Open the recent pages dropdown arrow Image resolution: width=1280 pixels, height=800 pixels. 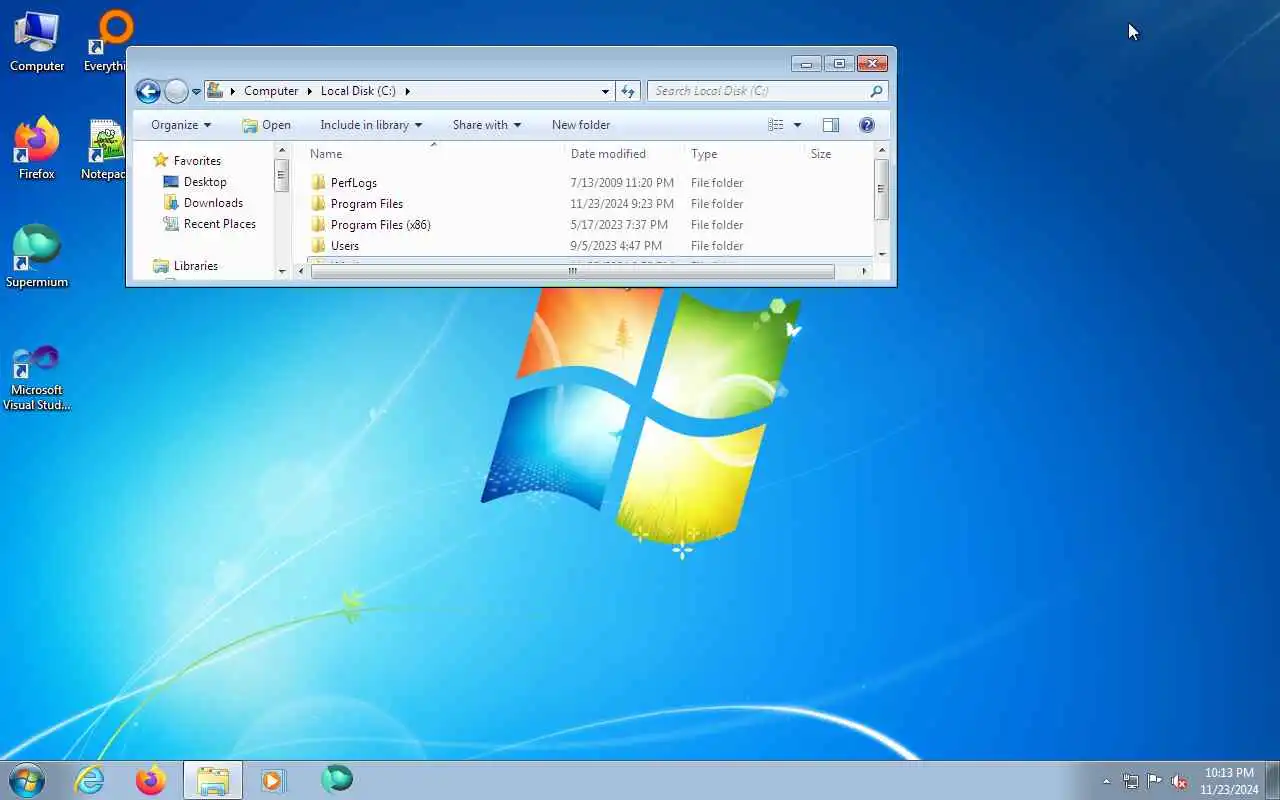pos(196,92)
